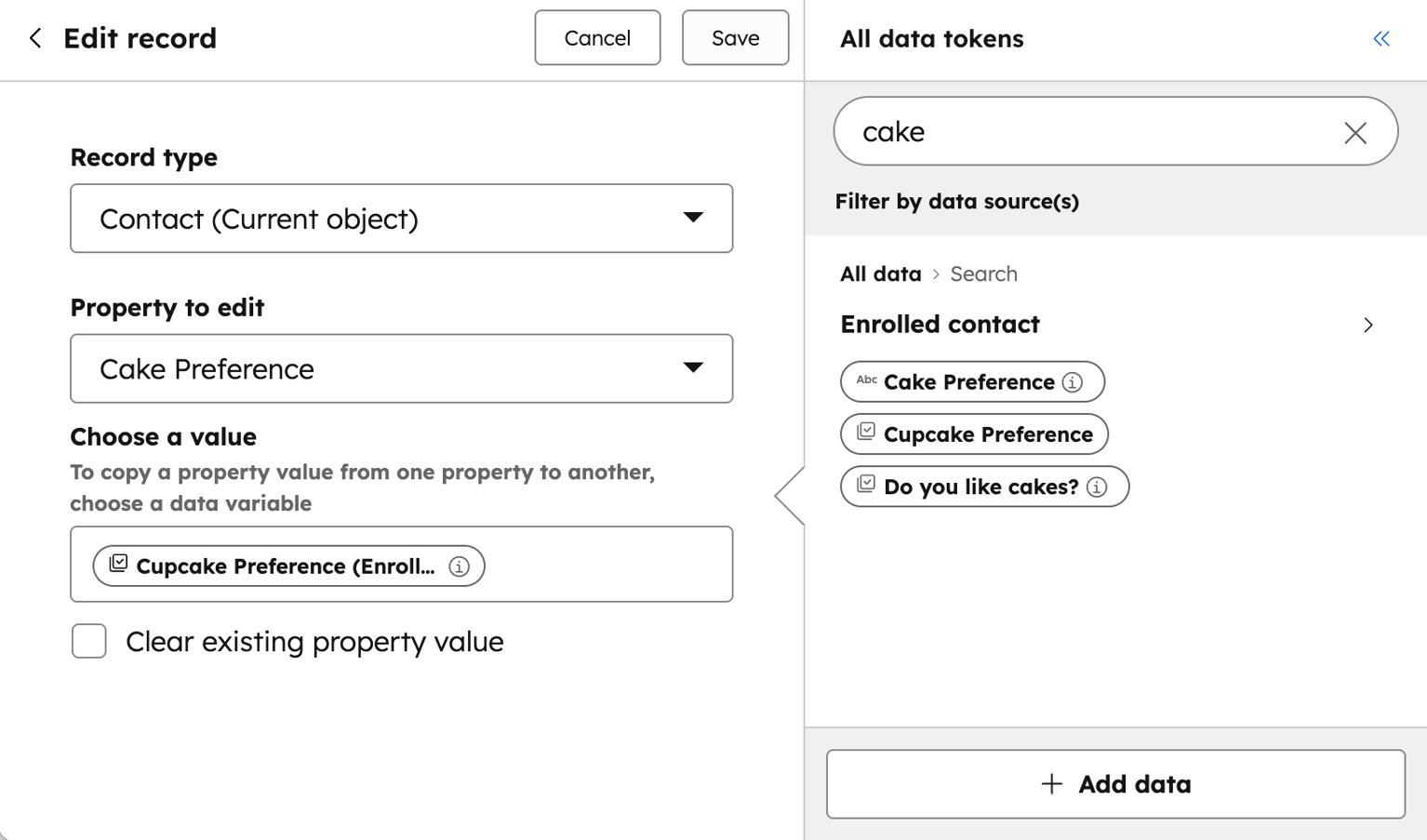1427x840 pixels.
Task: Click the Add data button
Action: tap(1115, 783)
